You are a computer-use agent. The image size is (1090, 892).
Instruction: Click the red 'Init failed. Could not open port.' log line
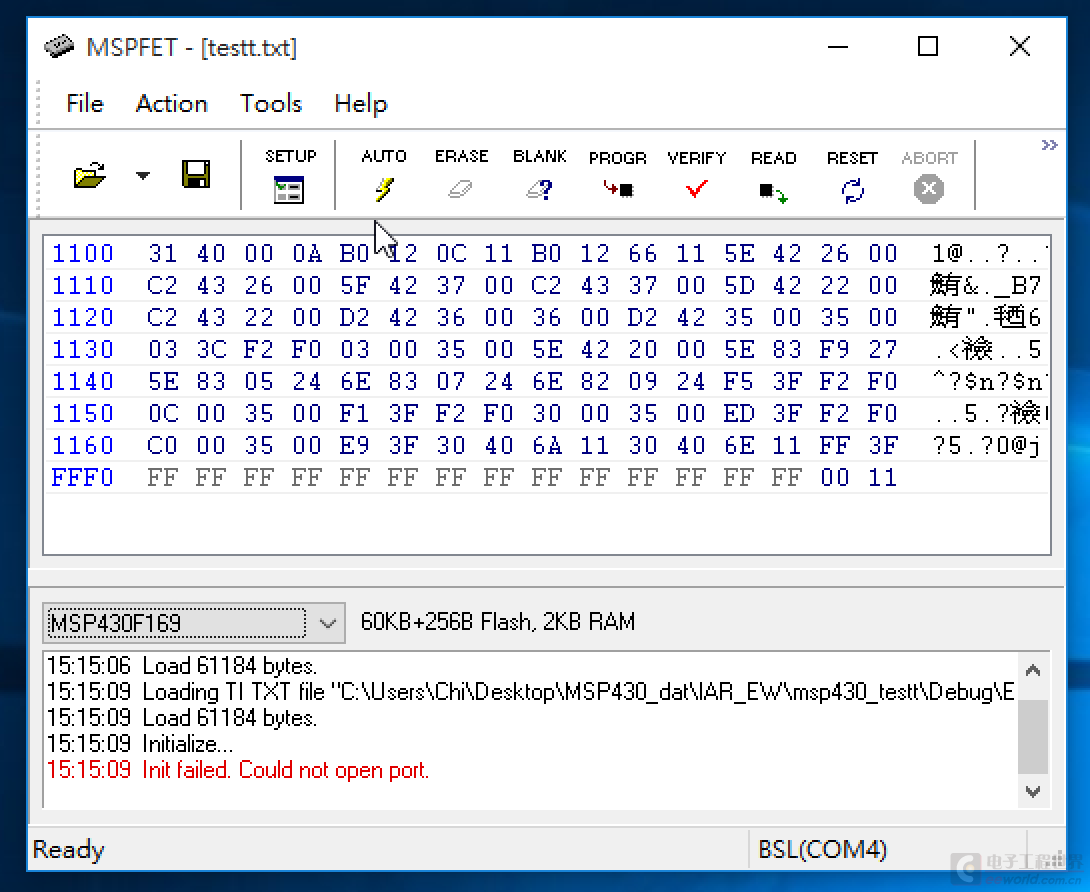pyautogui.click(x=238, y=770)
